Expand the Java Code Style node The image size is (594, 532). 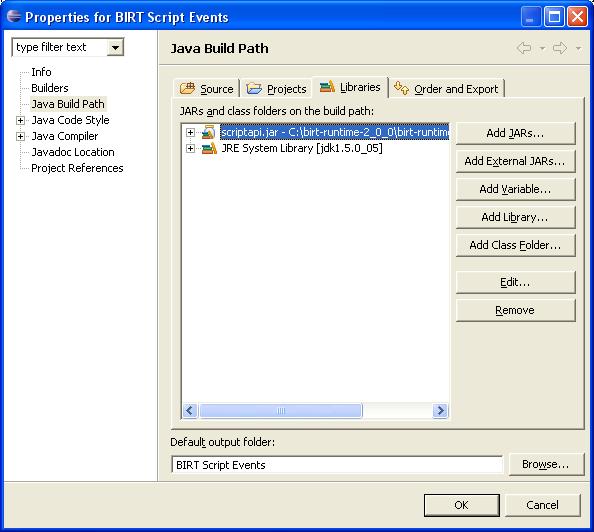pyautogui.click(x=20, y=120)
